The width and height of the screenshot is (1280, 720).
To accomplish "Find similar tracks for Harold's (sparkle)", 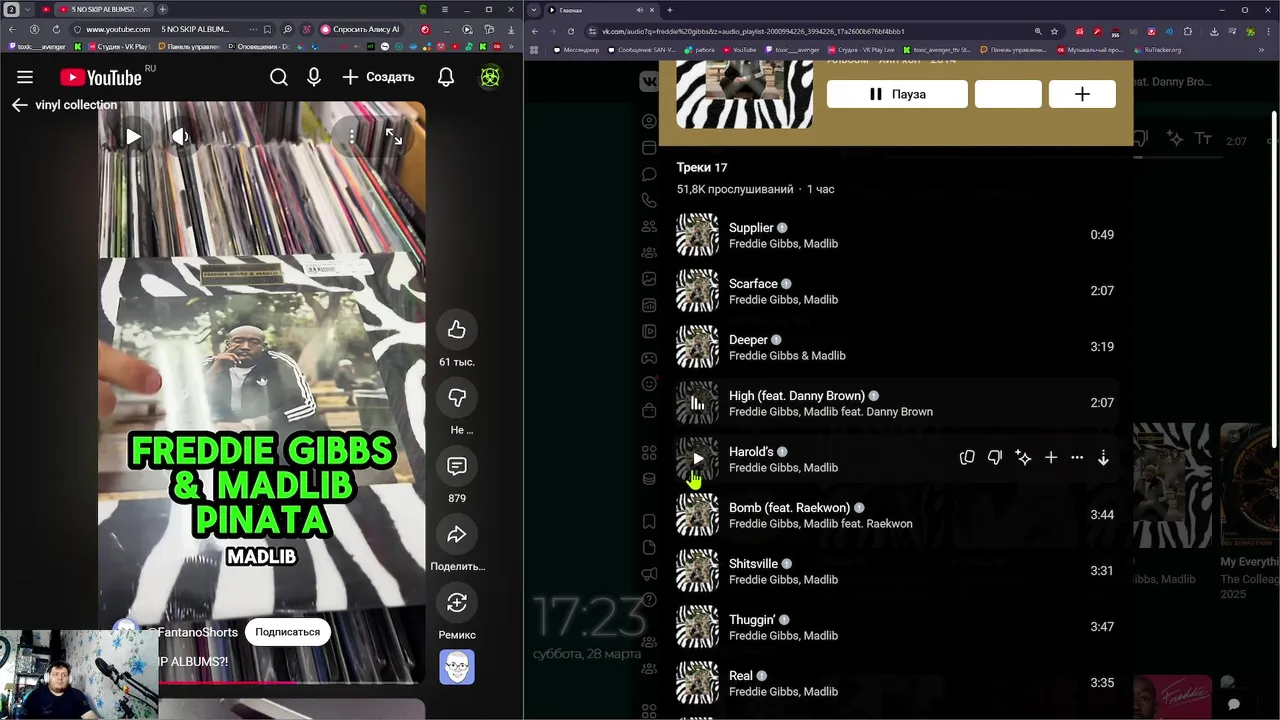I will [1023, 458].
